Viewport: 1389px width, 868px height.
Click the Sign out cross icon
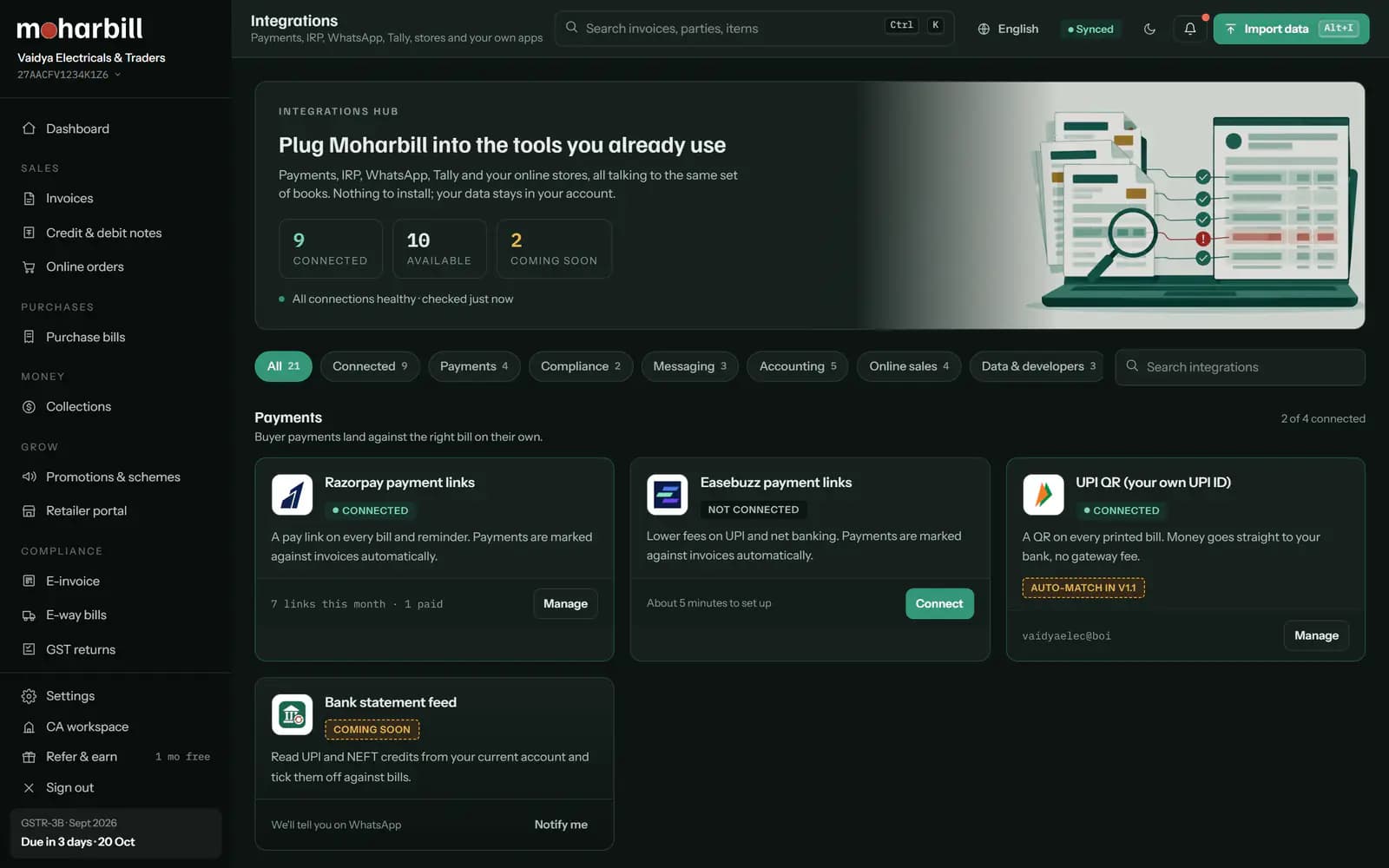coord(29,788)
